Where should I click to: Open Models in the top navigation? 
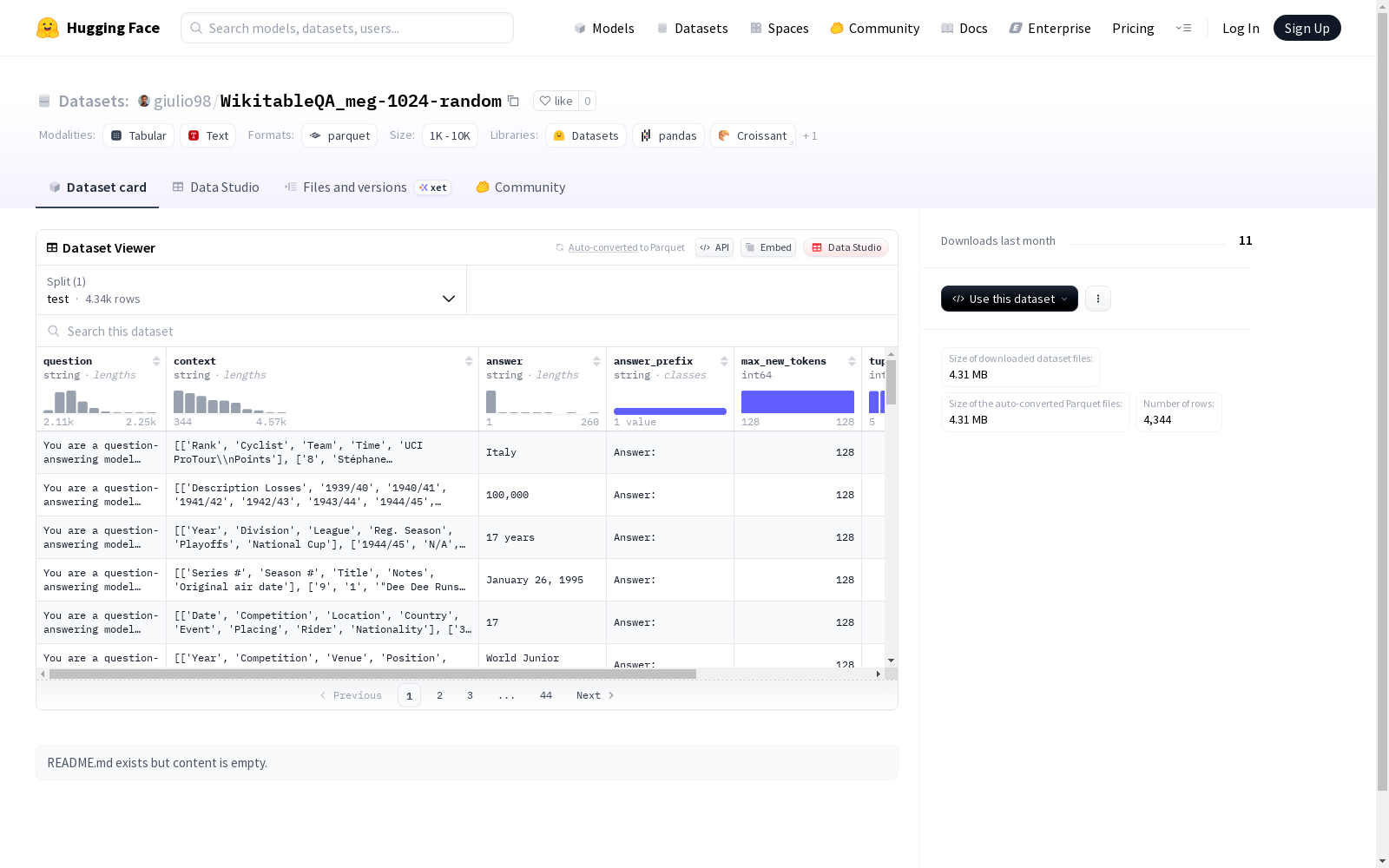(604, 28)
